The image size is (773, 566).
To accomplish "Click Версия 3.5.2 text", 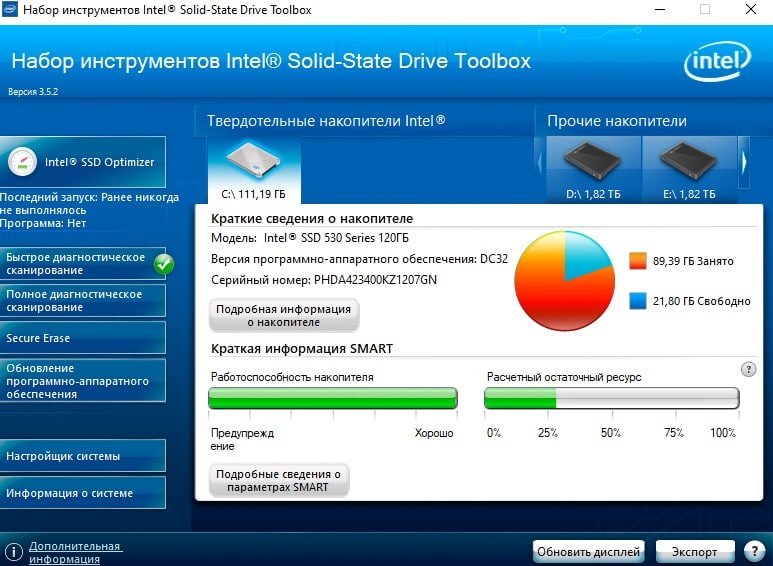I will coord(33,92).
